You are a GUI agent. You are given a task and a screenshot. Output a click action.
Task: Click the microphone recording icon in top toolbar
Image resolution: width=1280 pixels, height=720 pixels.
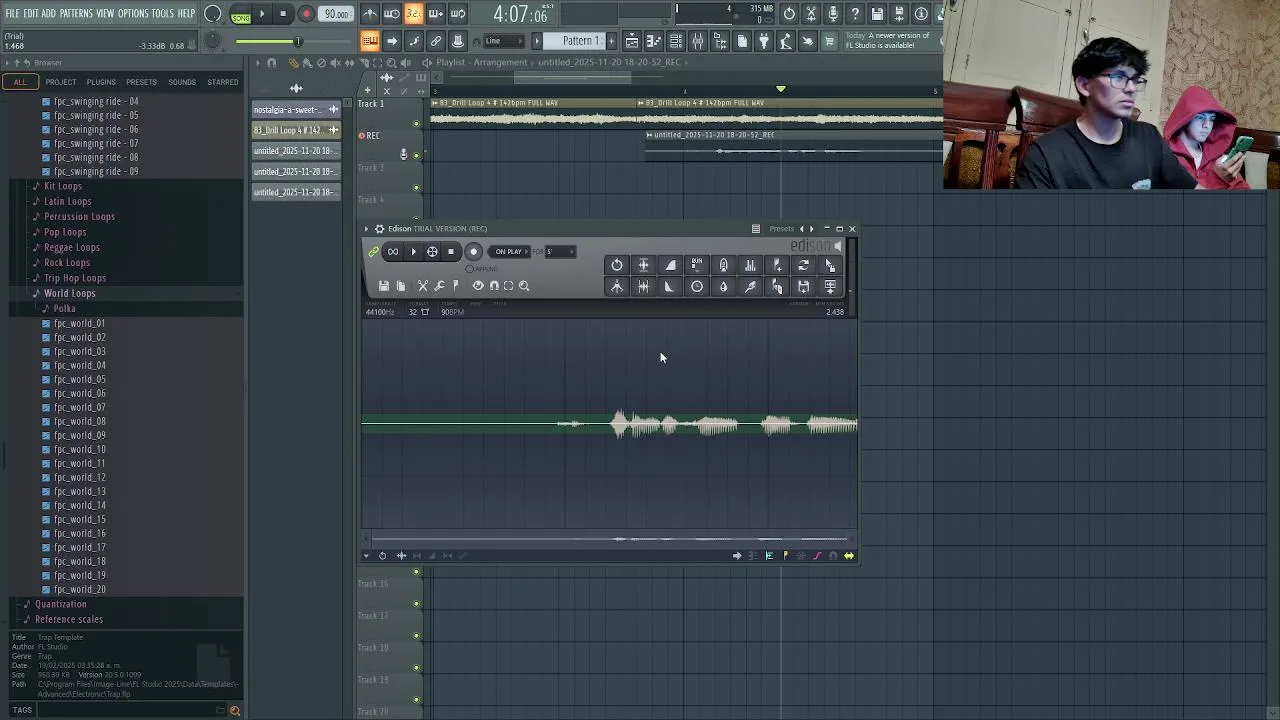[833, 14]
